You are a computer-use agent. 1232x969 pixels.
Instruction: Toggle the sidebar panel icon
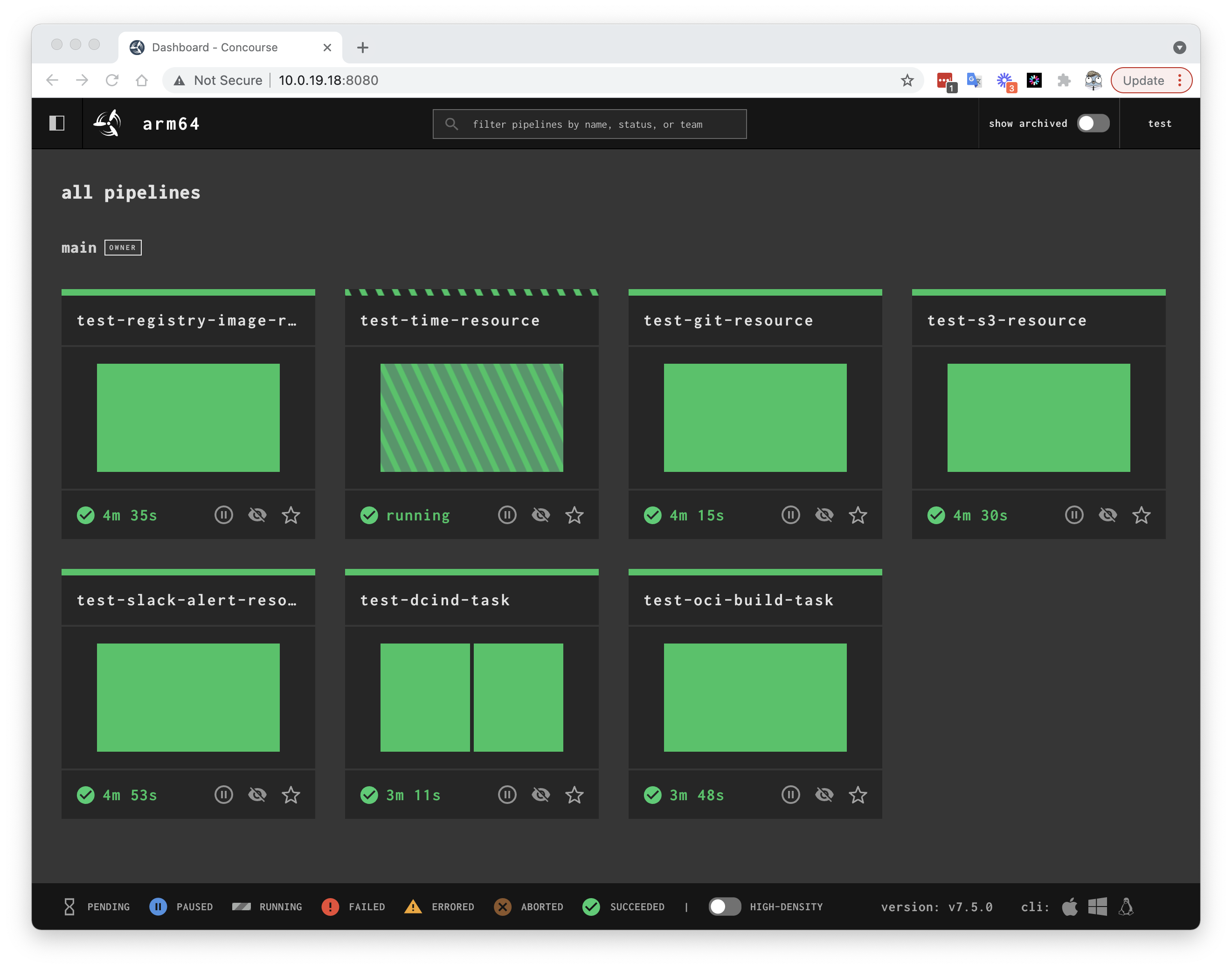(x=57, y=123)
